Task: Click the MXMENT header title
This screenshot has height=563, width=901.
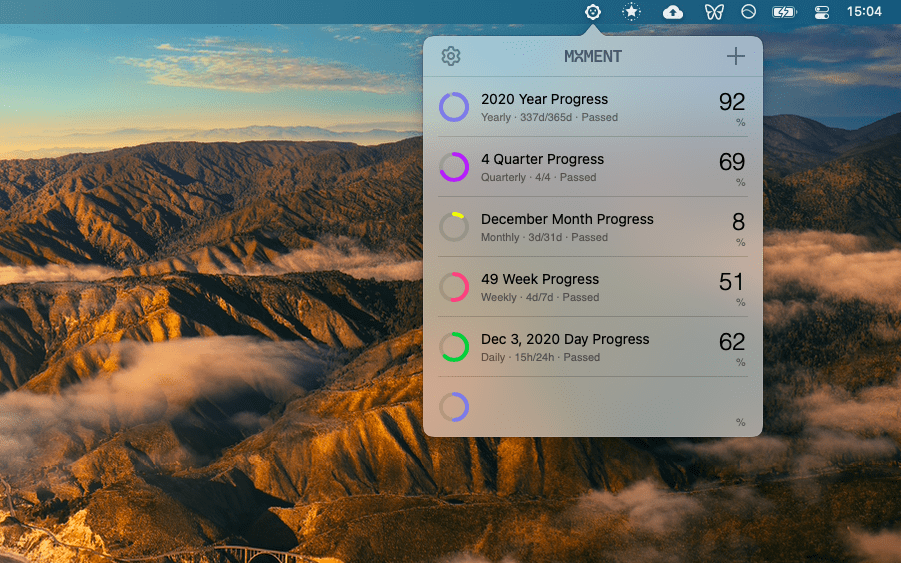Action: (593, 56)
